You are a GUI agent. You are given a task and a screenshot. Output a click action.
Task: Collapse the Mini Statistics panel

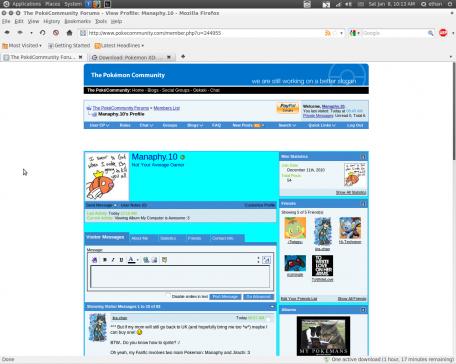click(363, 157)
